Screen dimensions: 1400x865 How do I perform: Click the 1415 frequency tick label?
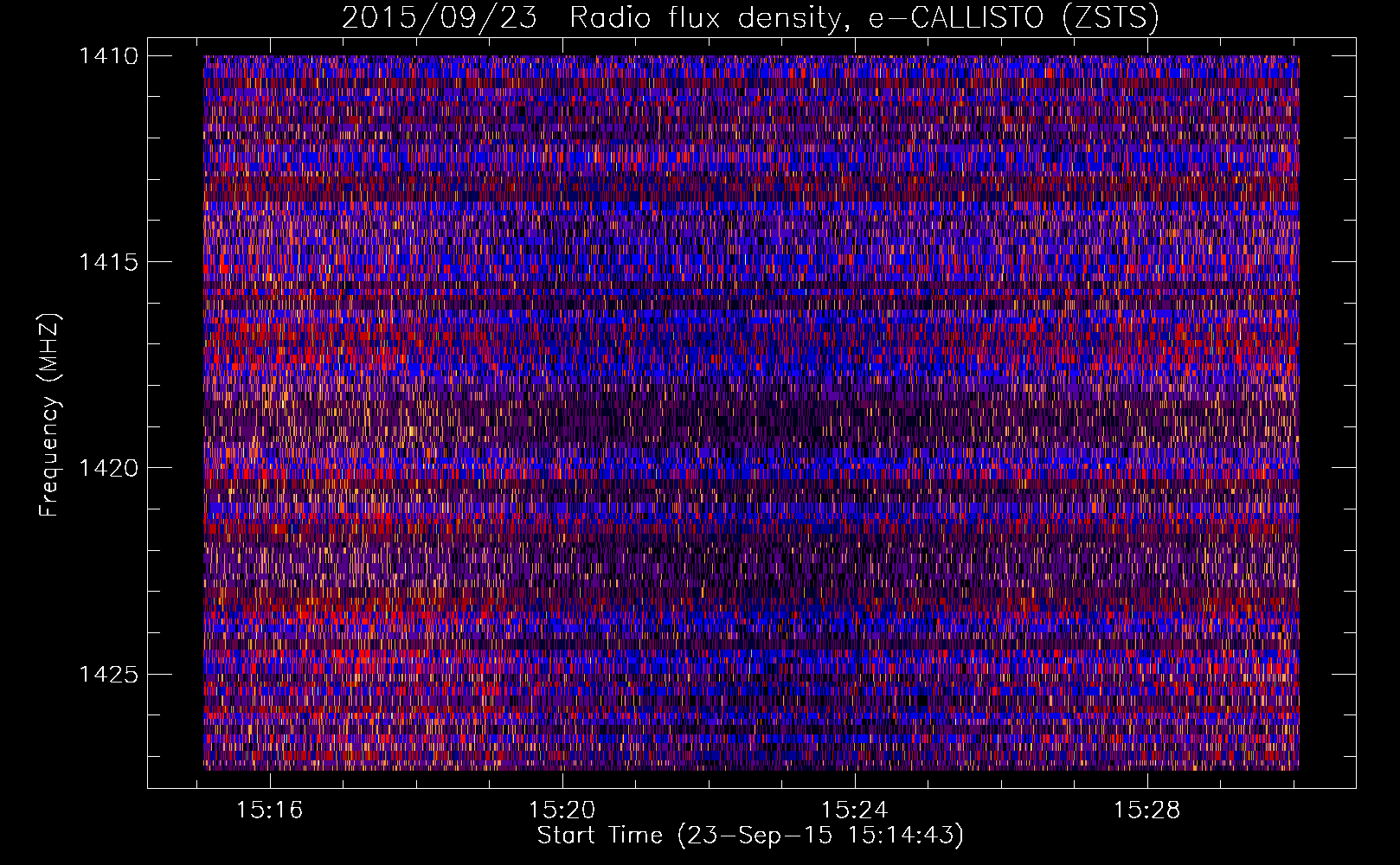pos(108,262)
